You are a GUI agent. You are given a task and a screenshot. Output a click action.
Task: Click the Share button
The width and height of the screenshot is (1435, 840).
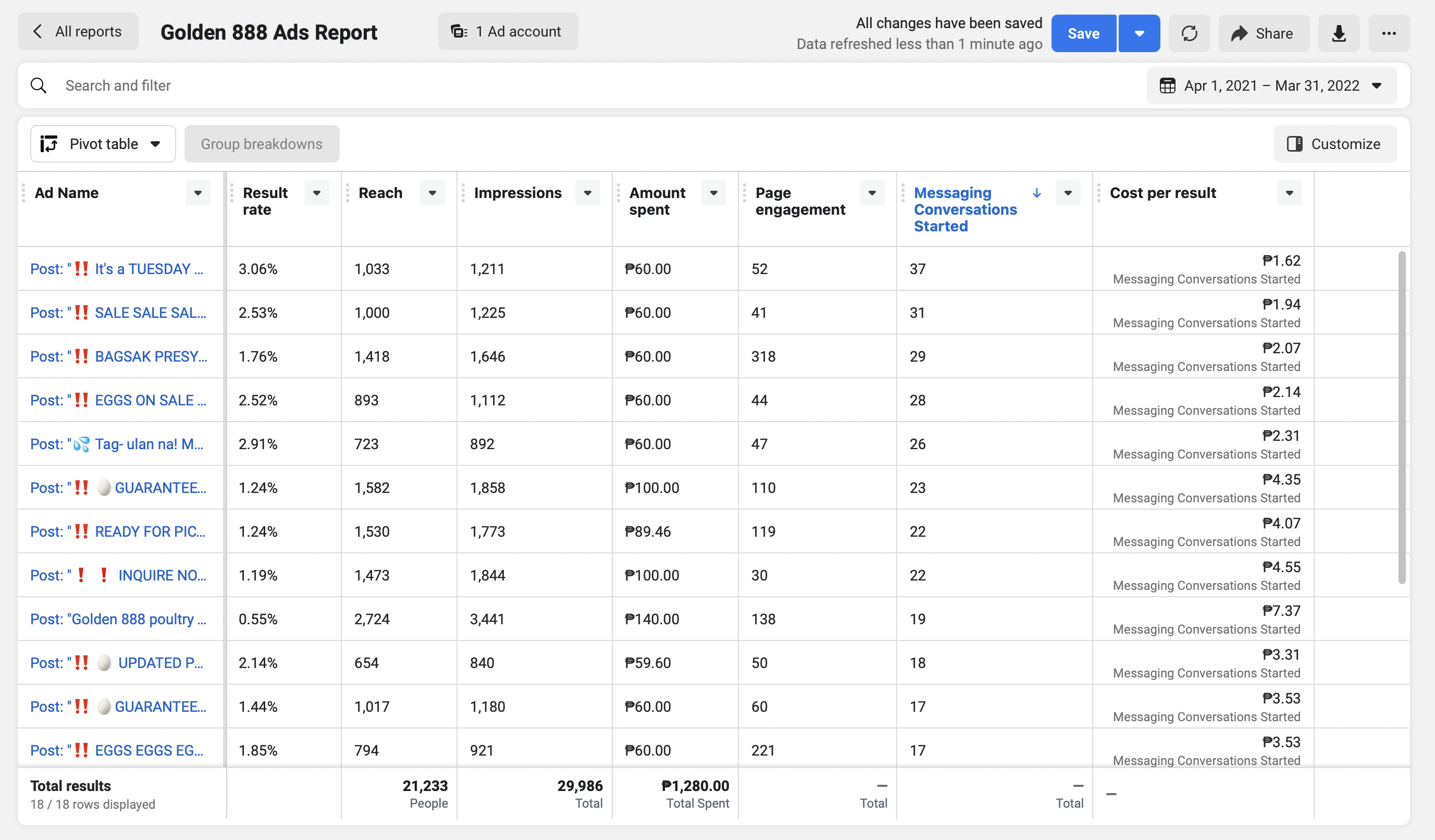[x=1263, y=33]
